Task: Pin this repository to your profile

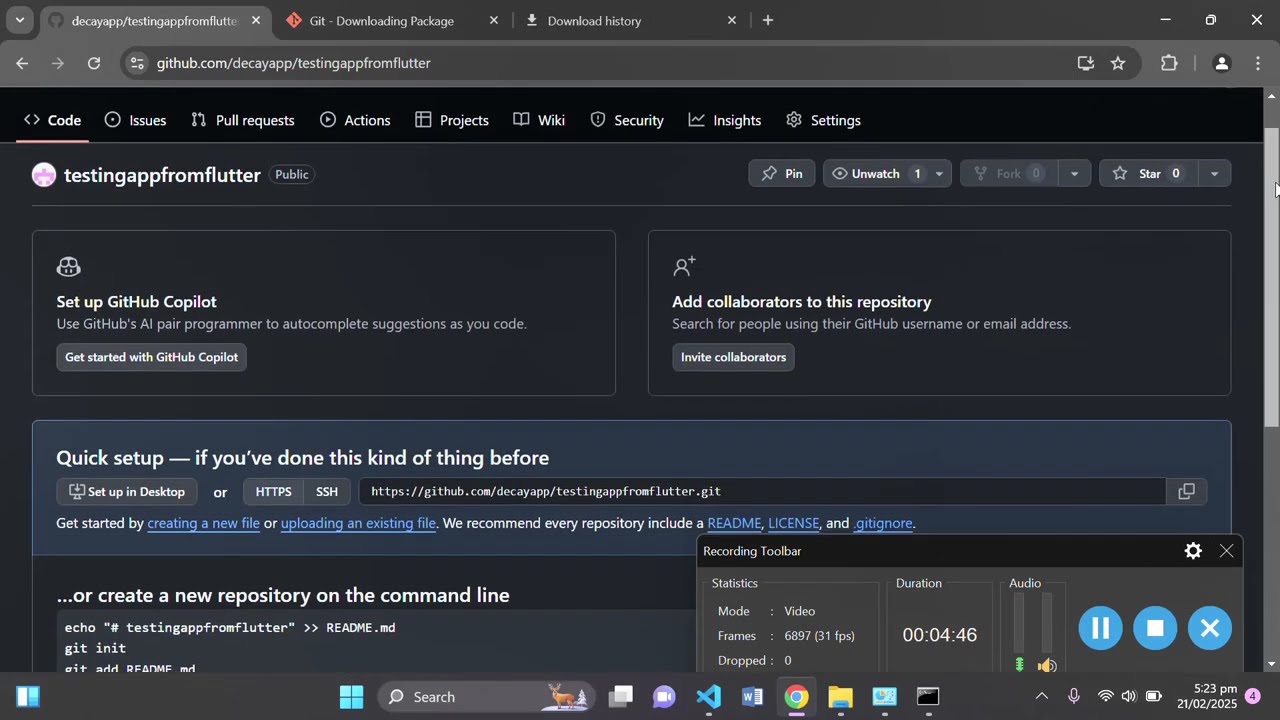Action: pos(782,174)
